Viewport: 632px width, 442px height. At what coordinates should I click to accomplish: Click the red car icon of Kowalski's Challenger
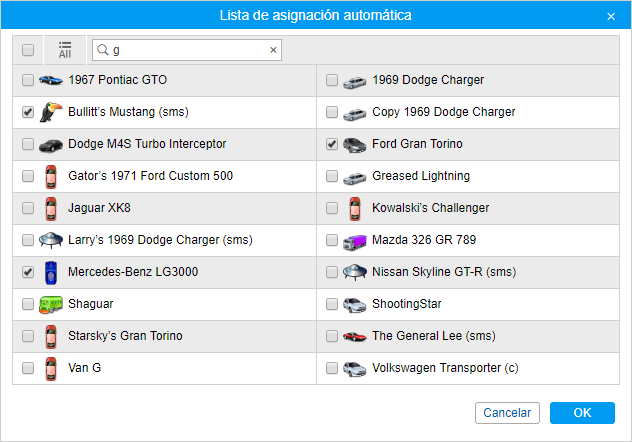pyautogui.click(x=355, y=208)
